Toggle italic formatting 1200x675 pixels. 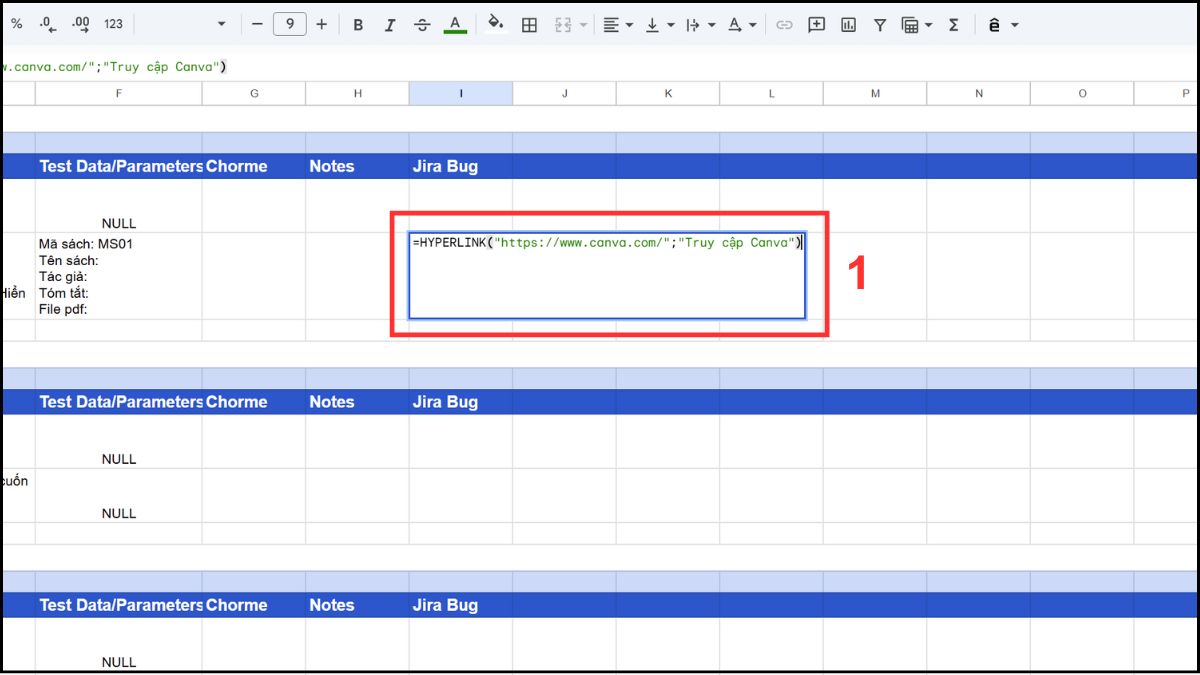click(x=390, y=24)
